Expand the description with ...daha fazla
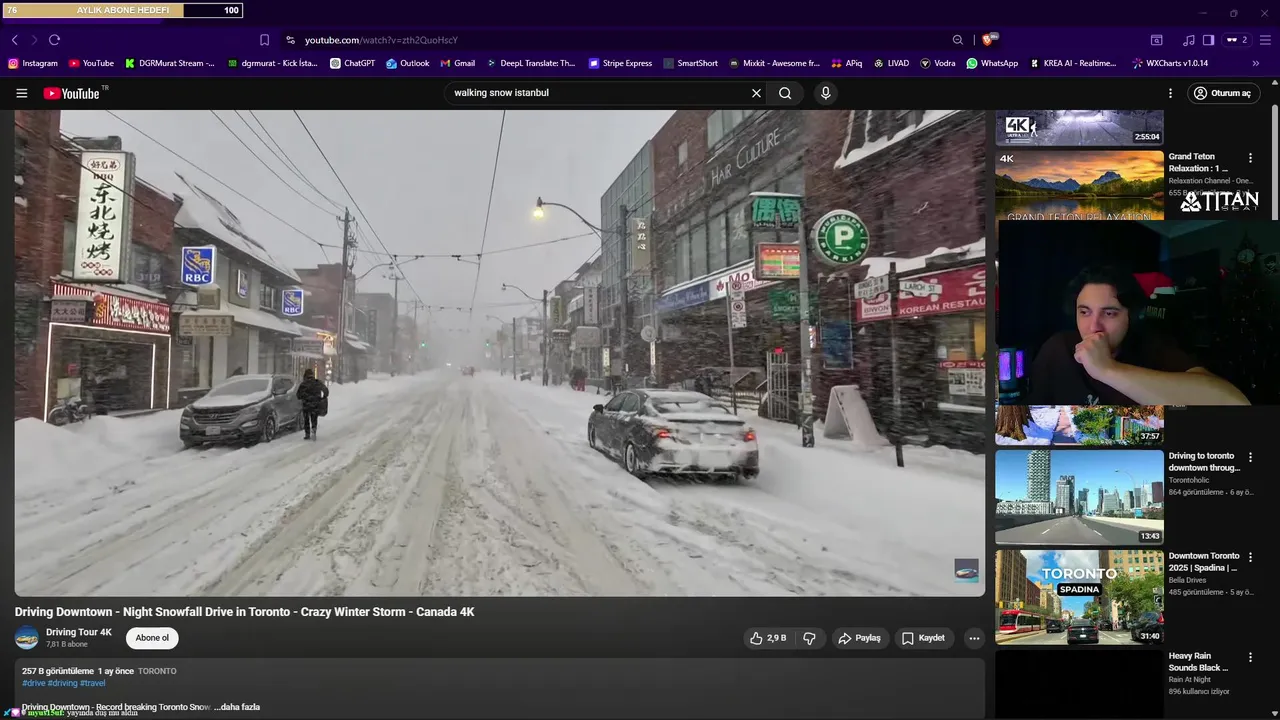1280x720 pixels. pos(237,707)
